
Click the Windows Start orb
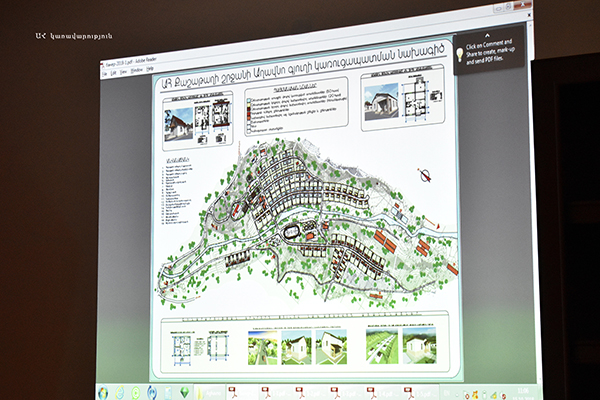(103, 393)
